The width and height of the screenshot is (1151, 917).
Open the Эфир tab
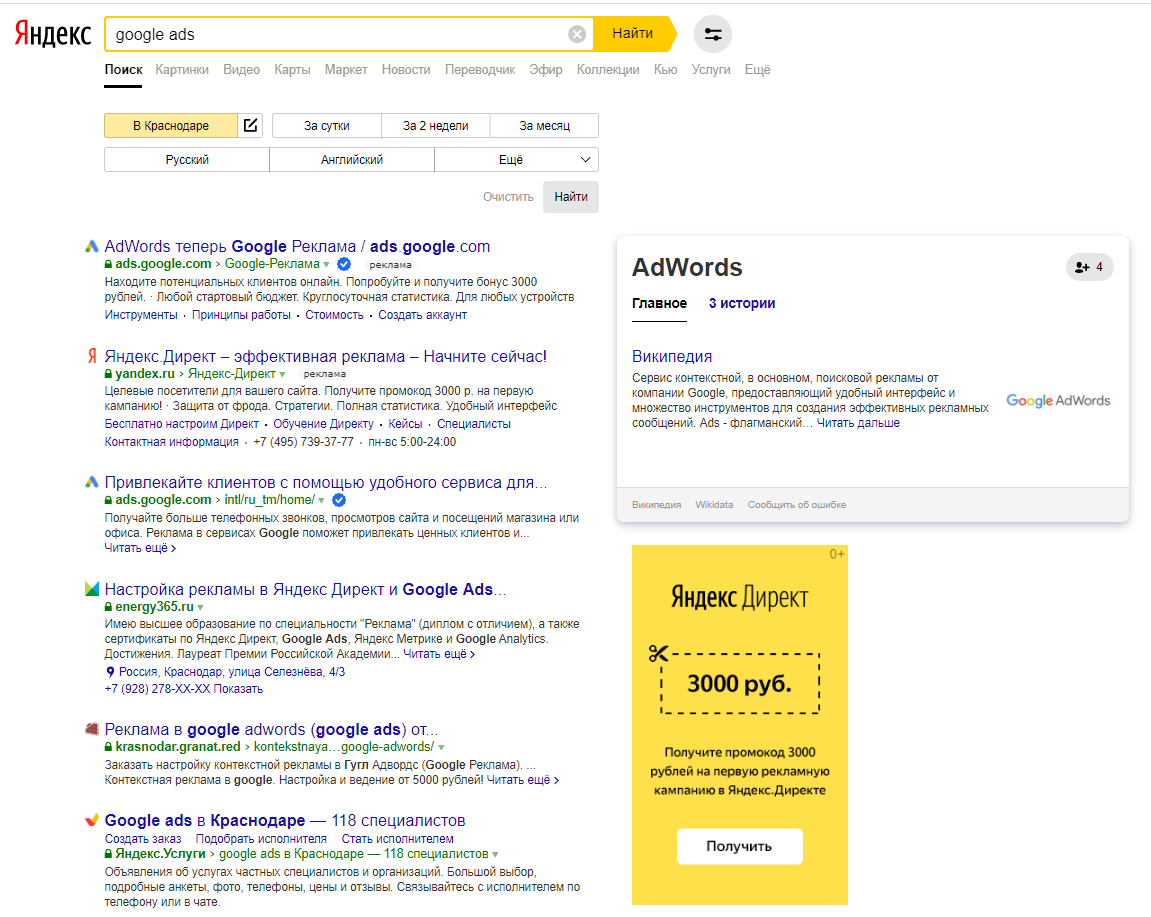[x=545, y=70]
